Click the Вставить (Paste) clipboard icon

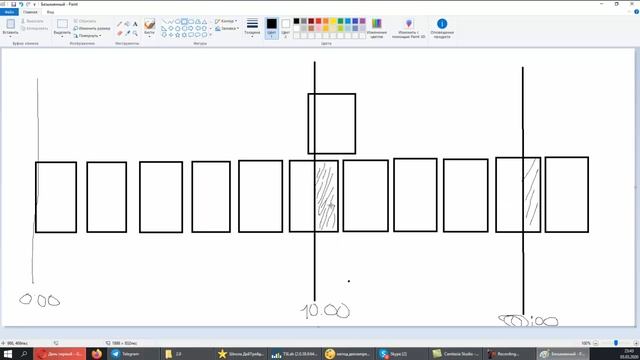click(11, 24)
